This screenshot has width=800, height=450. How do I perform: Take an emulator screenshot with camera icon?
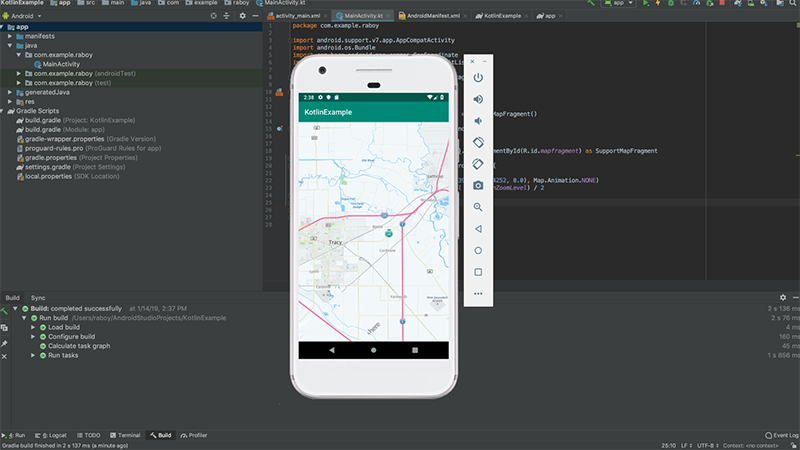click(478, 185)
